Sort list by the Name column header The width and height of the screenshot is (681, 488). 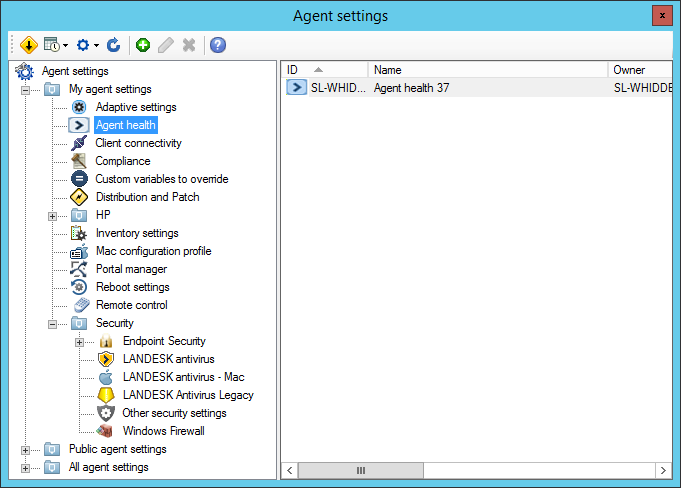[488, 70]
